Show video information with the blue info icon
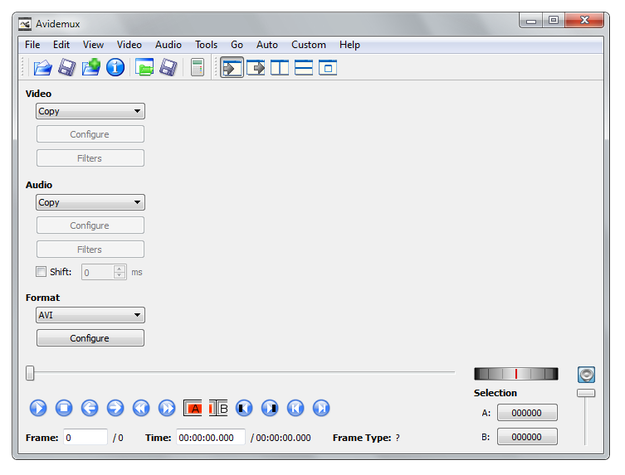This screenshot has height=475, width=625. tap(116, 67)
